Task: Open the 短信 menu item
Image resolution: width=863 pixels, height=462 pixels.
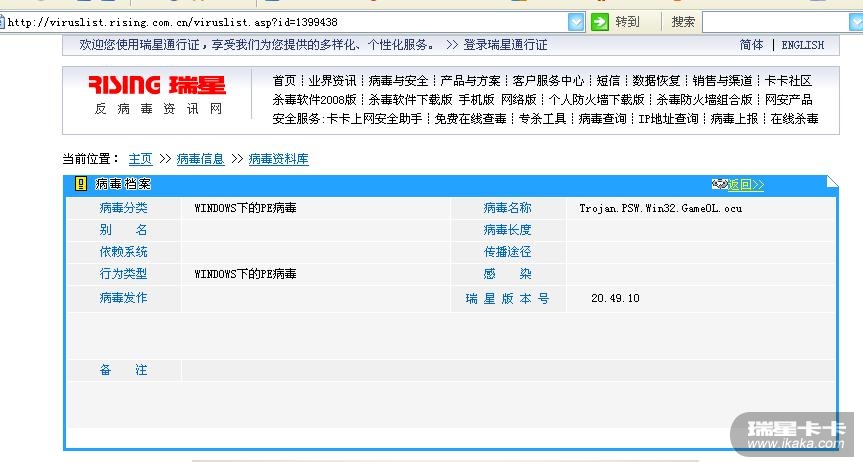Action: click(608, 81)
